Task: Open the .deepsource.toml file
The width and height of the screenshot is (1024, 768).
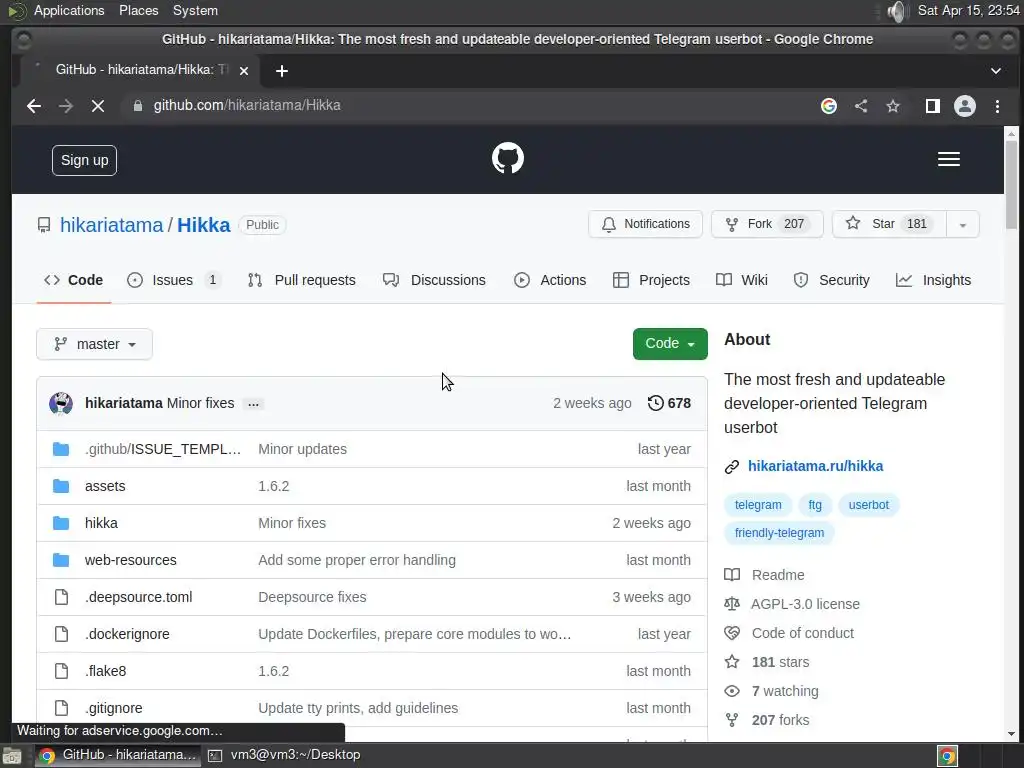Action: tap(138, 598)
